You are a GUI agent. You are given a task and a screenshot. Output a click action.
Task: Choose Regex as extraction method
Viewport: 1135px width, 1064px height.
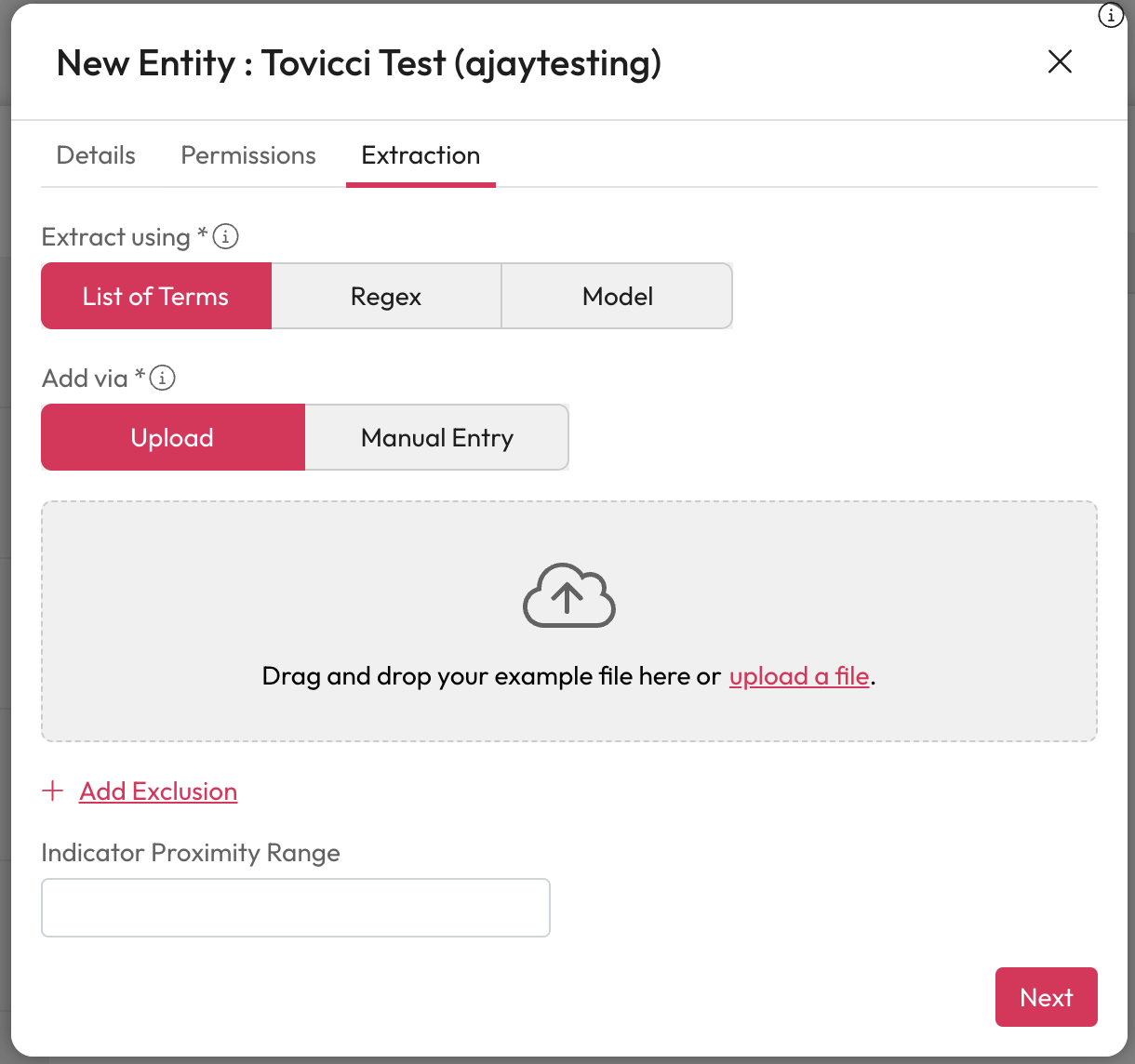pos(386,297)
